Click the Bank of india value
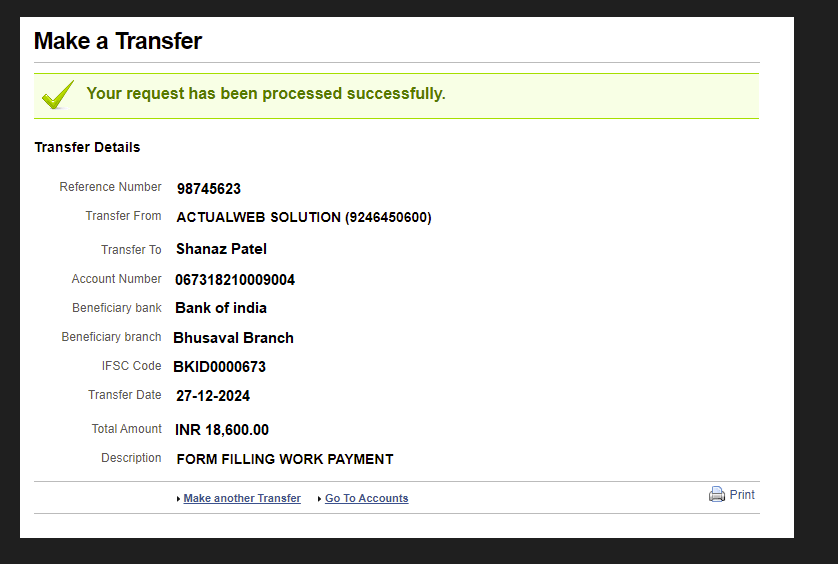This screenshot has width=838, height=564. (221, 308)
